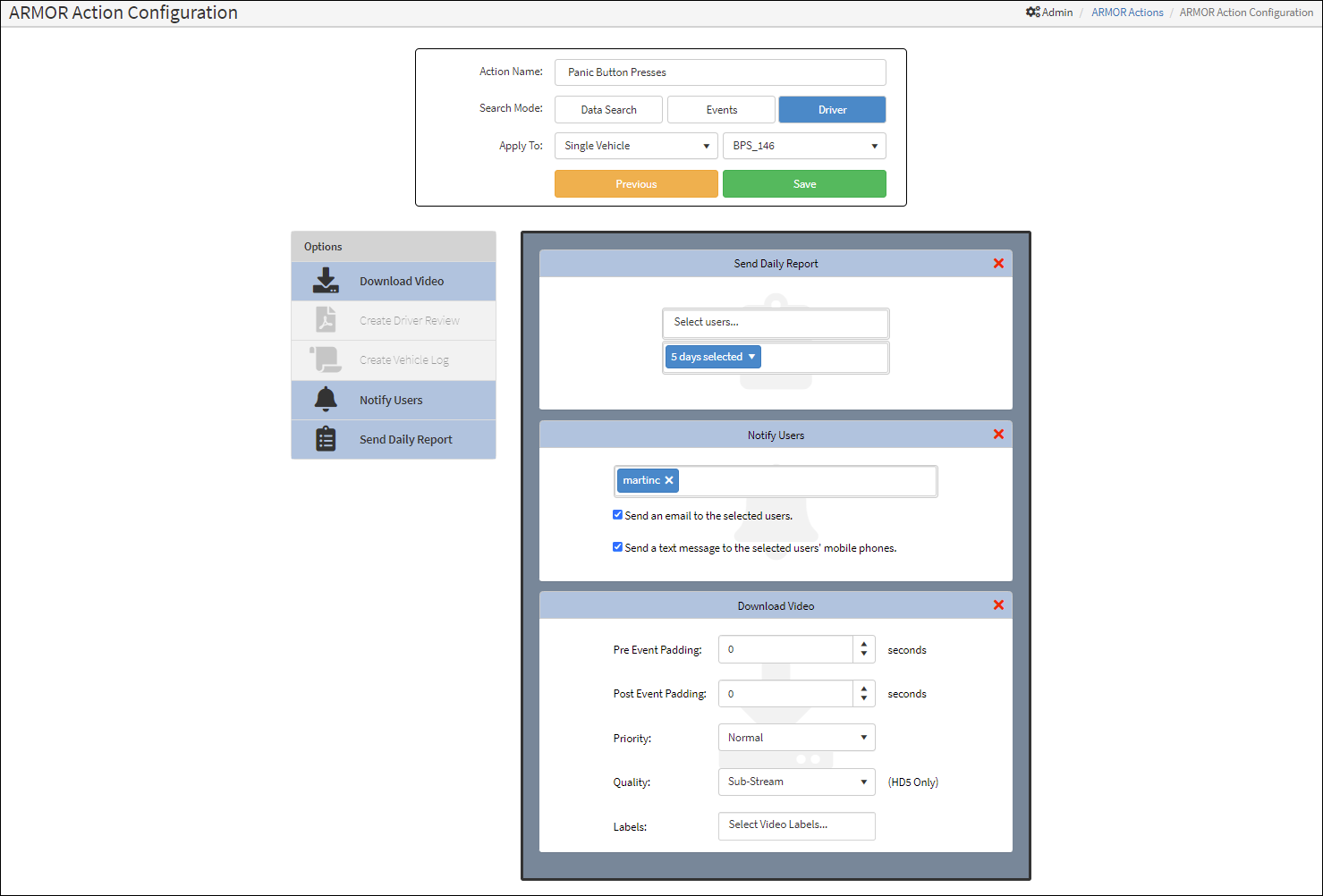Click the Notify Users recipients field
Screen dimensions: 1323x896
click(776, 481)
